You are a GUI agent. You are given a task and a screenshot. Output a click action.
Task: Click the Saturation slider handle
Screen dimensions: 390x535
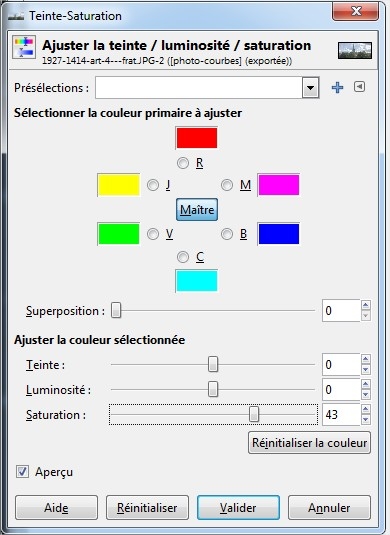pyautogui.click(x=254, y=415)
